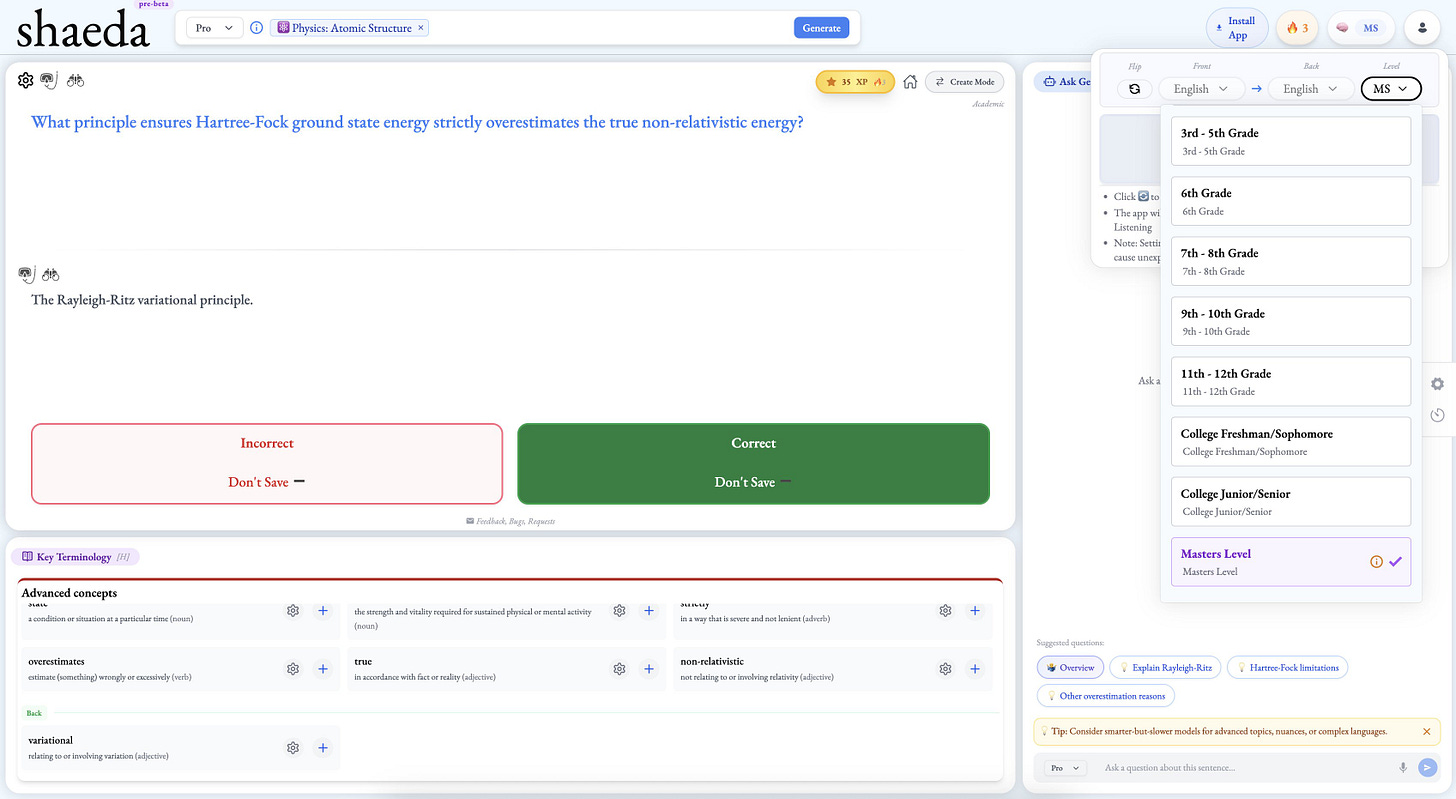Focus the 'Ask a question about this sentence' field
The width and height of the screenshot is (1456, 799).
tap(1245, 768)
